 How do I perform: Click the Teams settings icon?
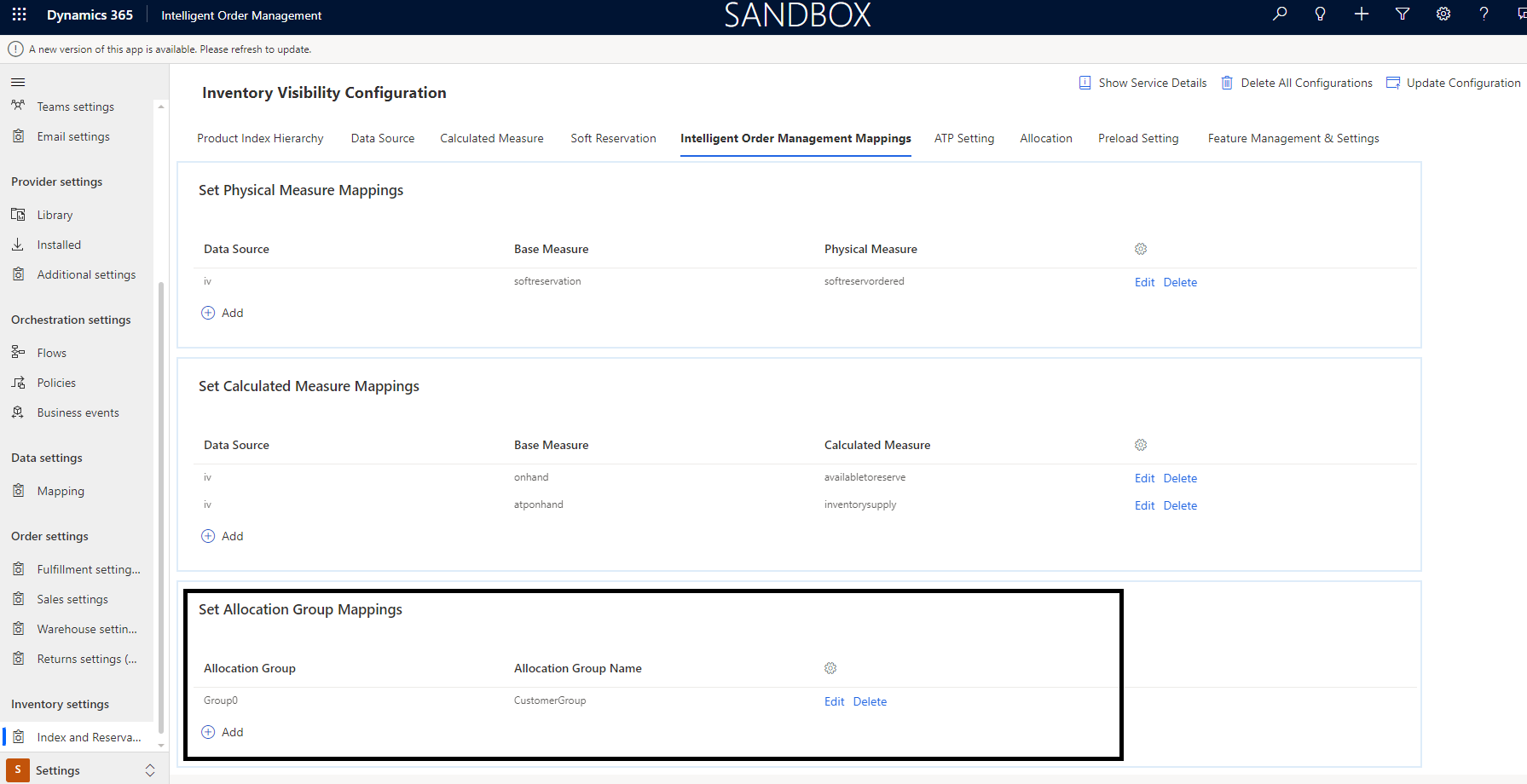[18, 106]
